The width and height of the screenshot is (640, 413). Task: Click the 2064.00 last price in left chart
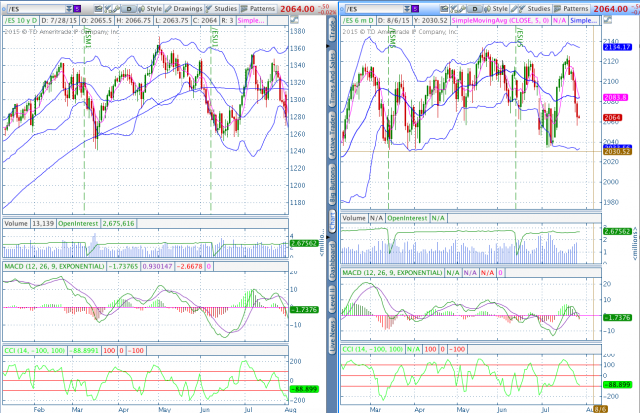click(297, 9)
